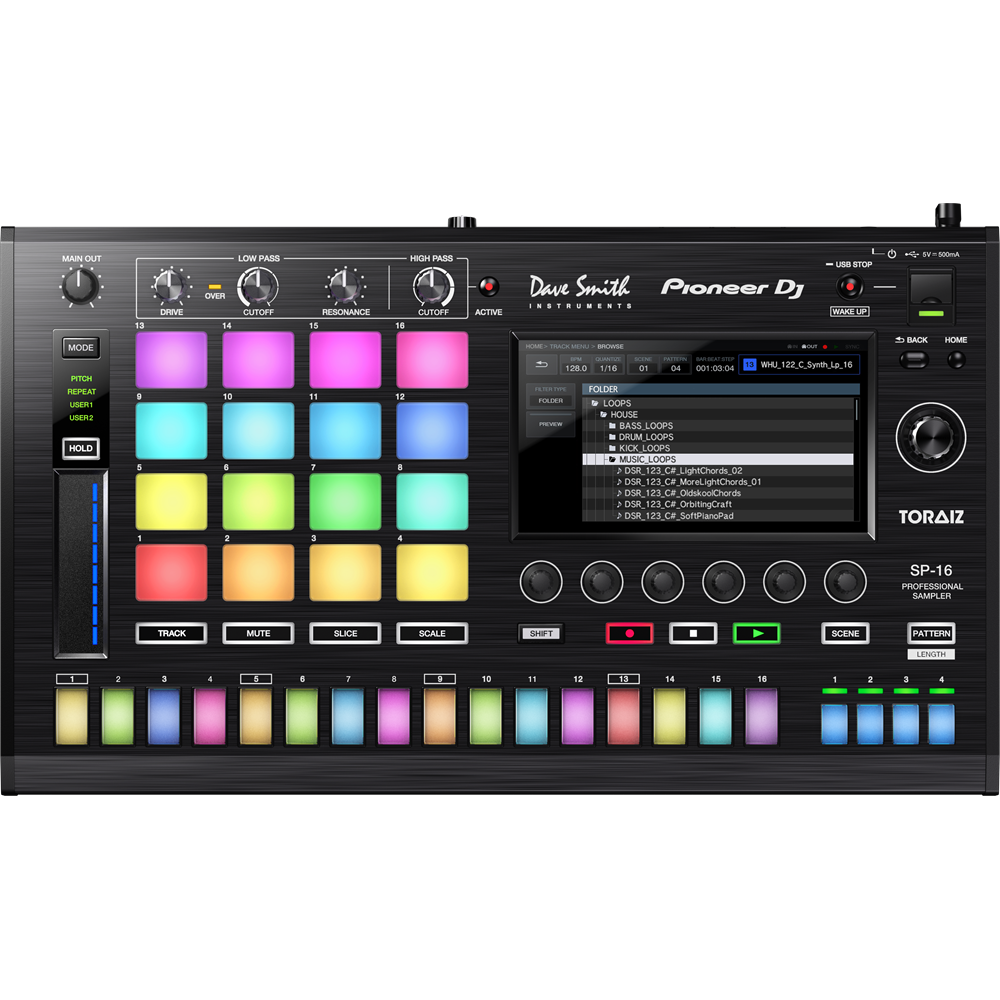Screen dimensions: 1000x1000
Task: Push the small round HOME button
Action: (x=956, y=360)
